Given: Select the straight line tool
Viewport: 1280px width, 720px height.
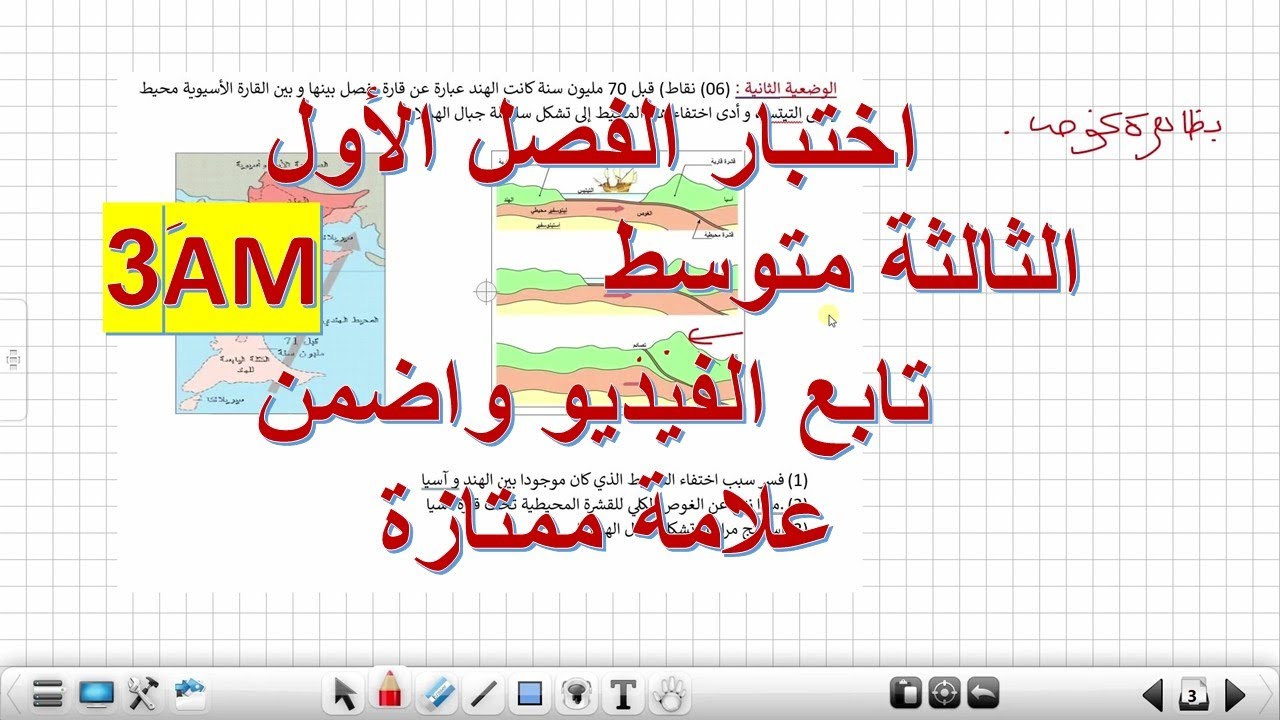Looking at the screenshot, I should (484, 692).
